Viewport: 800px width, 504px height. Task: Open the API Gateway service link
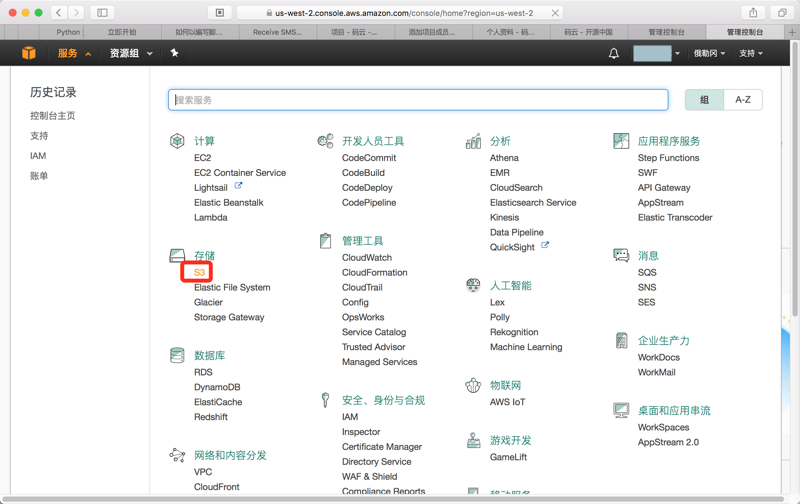[664, 188]
